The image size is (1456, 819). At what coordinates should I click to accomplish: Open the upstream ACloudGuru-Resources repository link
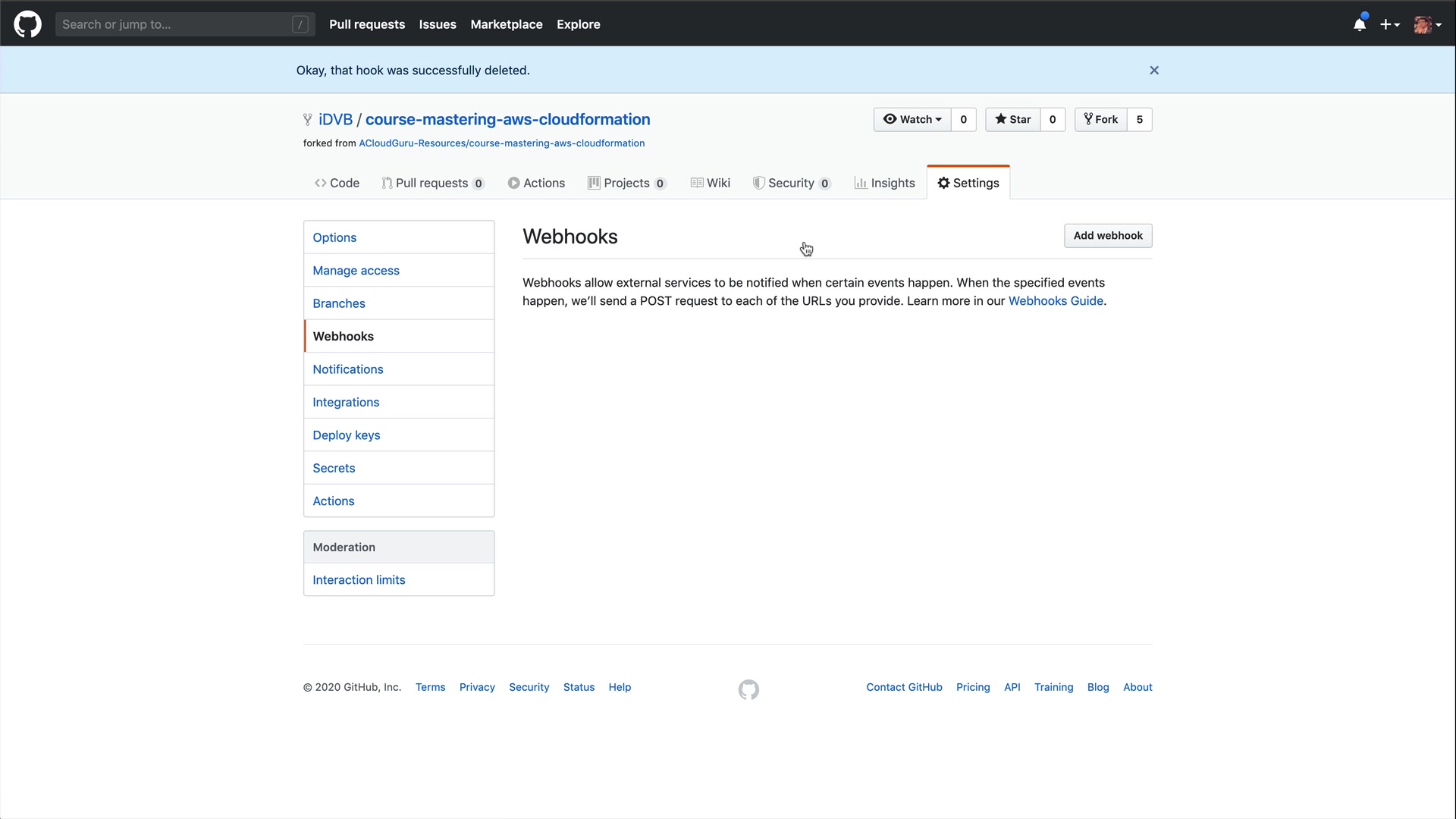coord(501,143)
